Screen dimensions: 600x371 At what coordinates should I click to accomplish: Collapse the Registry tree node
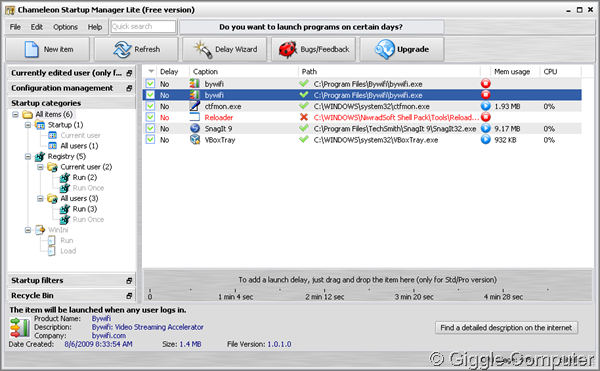coord(28,156)
